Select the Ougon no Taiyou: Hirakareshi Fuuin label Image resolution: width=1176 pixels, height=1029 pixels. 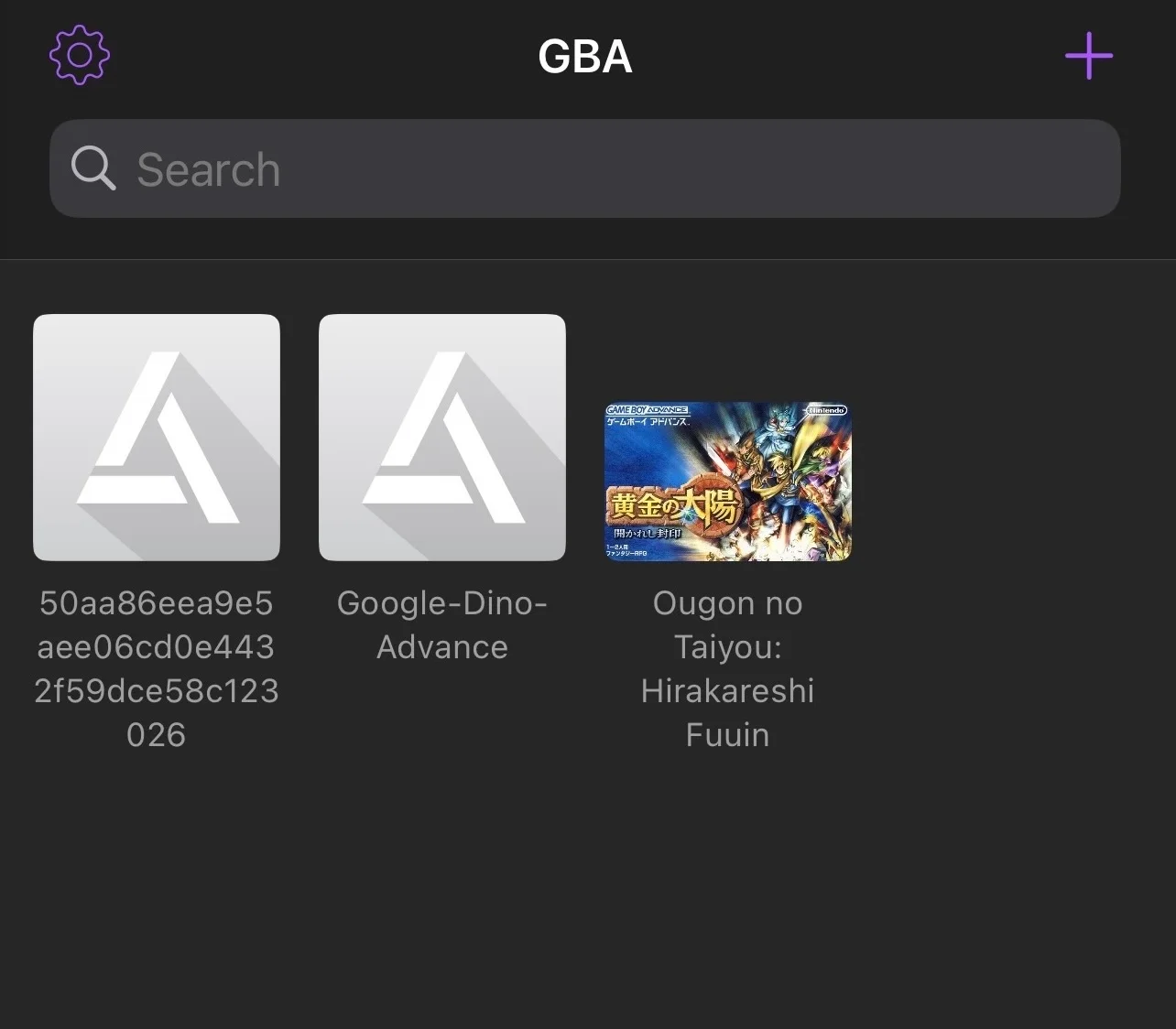(727, 669)
